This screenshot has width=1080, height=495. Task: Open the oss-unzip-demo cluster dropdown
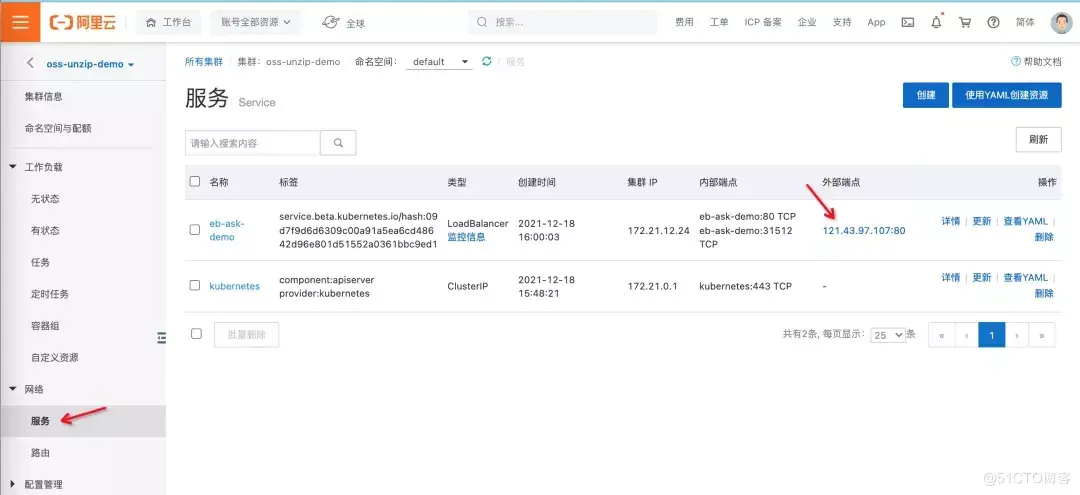pyautogui.click(x=90, y=64)
